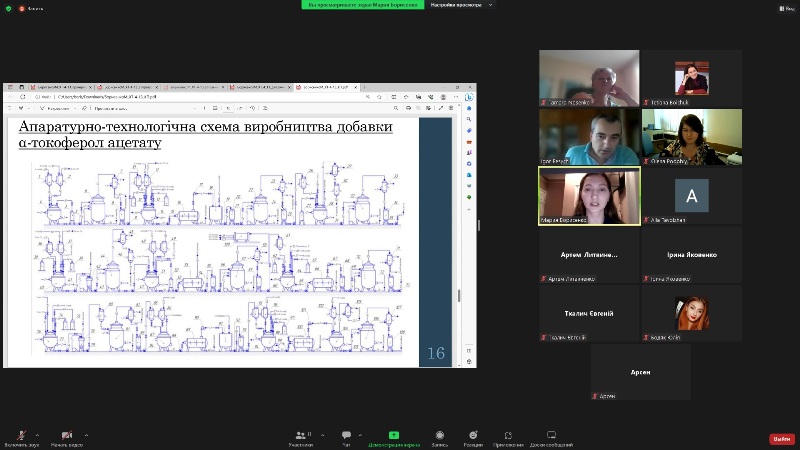800x450 pixels.
Task: Click PDF rotate page icon
Action: click(253, 108)
